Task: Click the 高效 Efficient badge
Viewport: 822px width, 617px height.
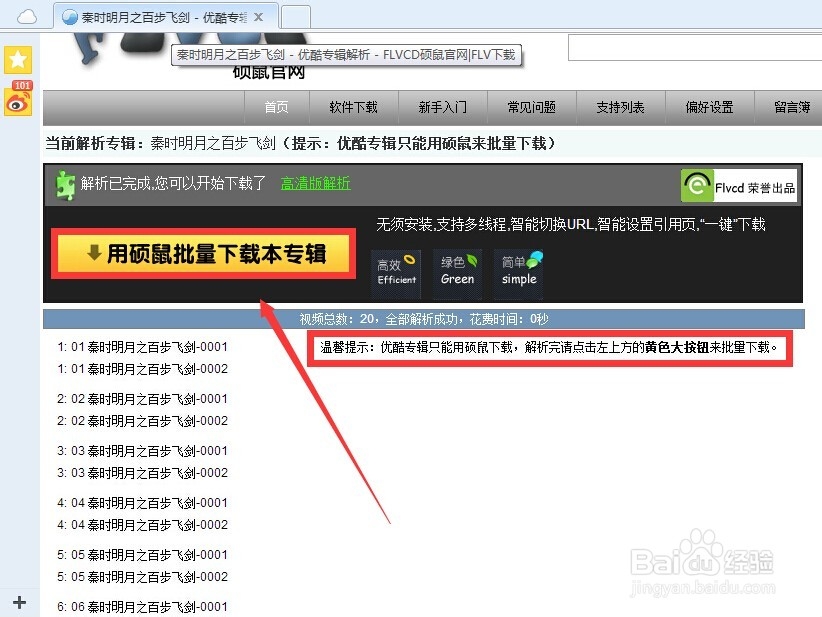Action: [x=396, y=273]
